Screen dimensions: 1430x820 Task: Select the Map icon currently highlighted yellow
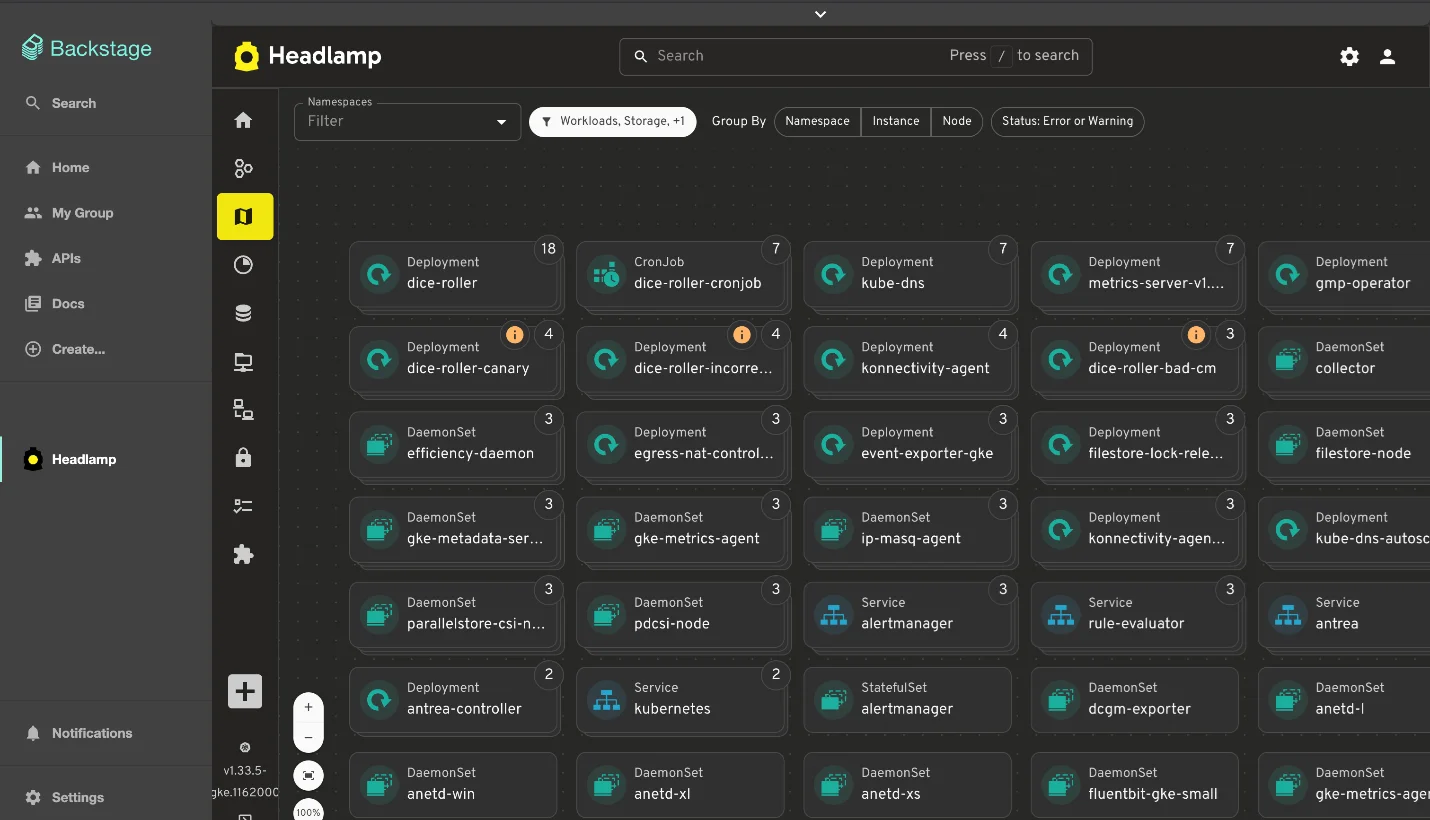(245, 216)
